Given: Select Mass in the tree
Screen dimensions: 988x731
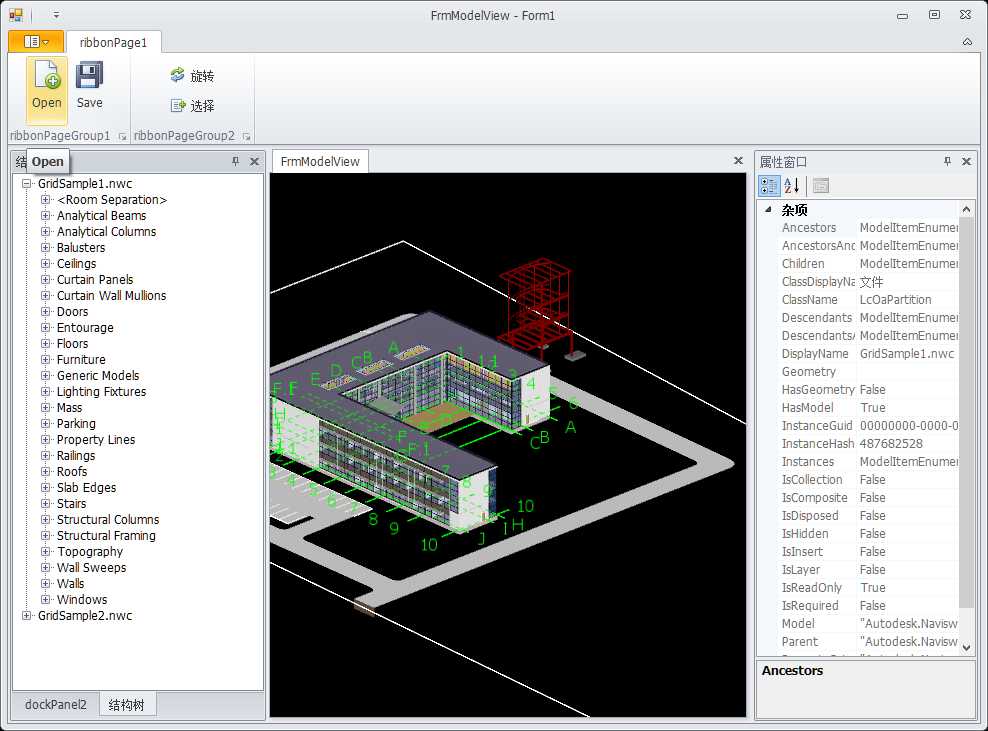Looking at the screenshot, I should point(69,408).
